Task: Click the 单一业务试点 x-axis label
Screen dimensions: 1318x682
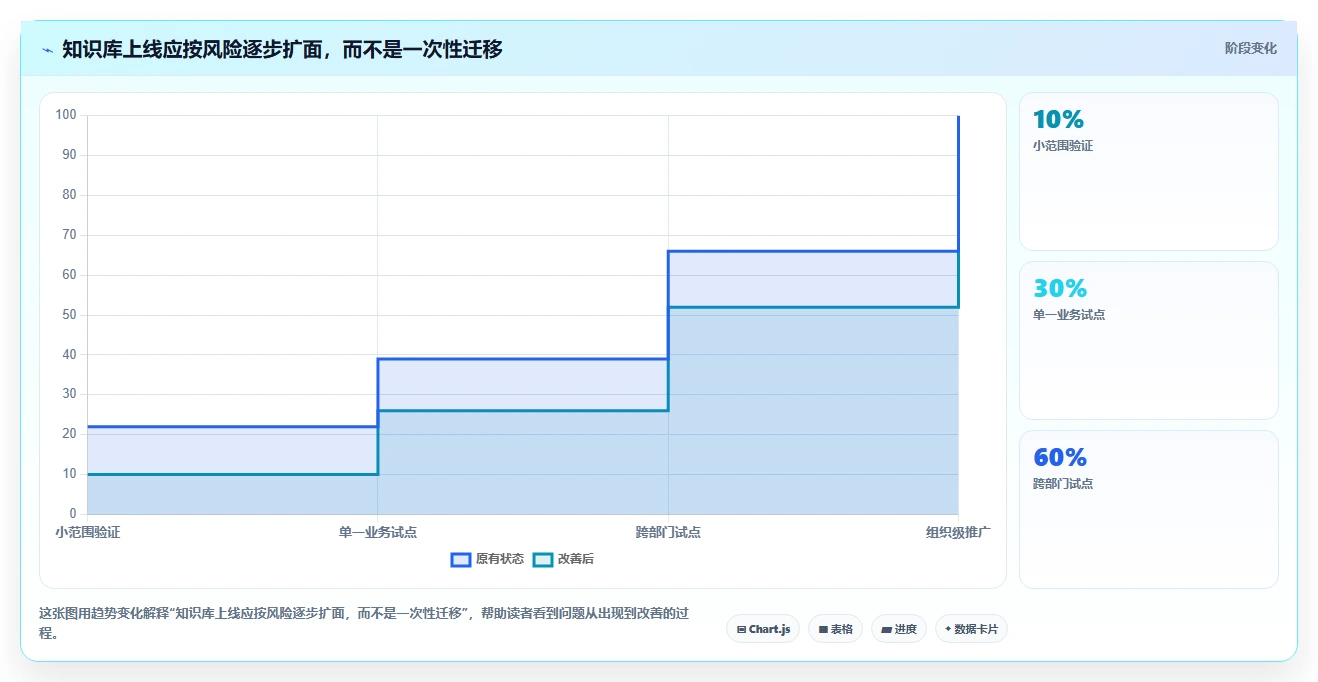Action: tap(378, 532)
